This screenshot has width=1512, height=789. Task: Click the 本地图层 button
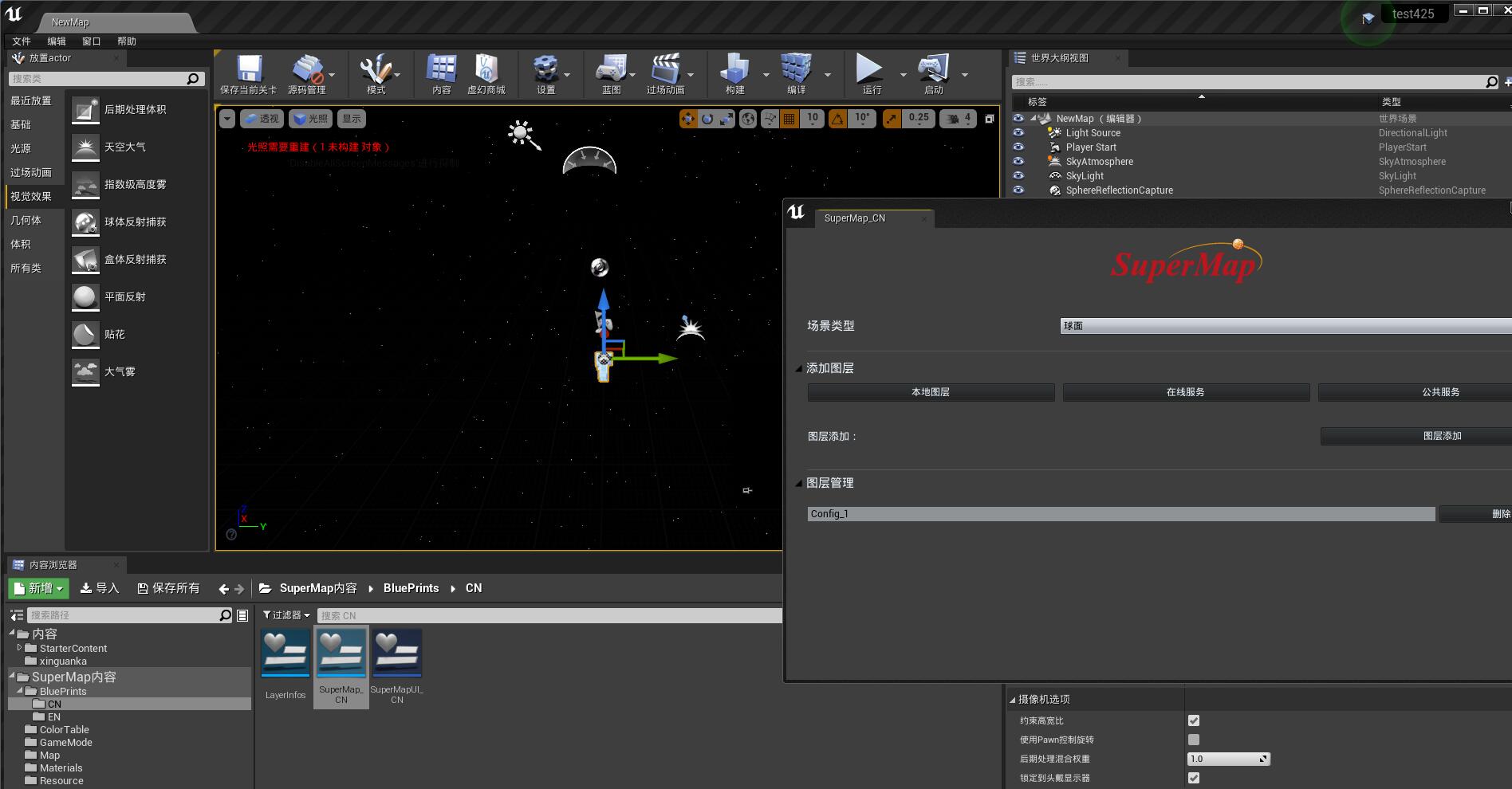pyautogui.click(x=931, y=392)
